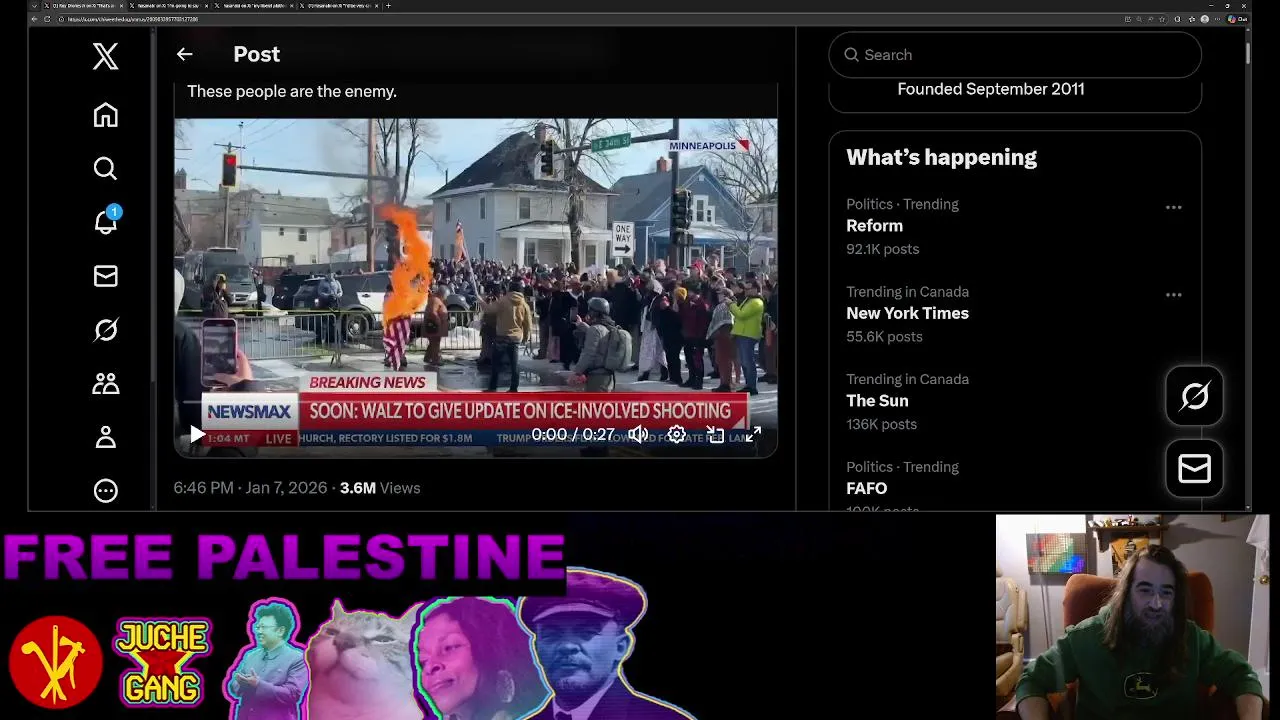The height and width of the screenshot is (720, 1280).
Task: Click the 6:46 PM Jan 7, 2026 timestamp
Action: (x=250, y=488)
